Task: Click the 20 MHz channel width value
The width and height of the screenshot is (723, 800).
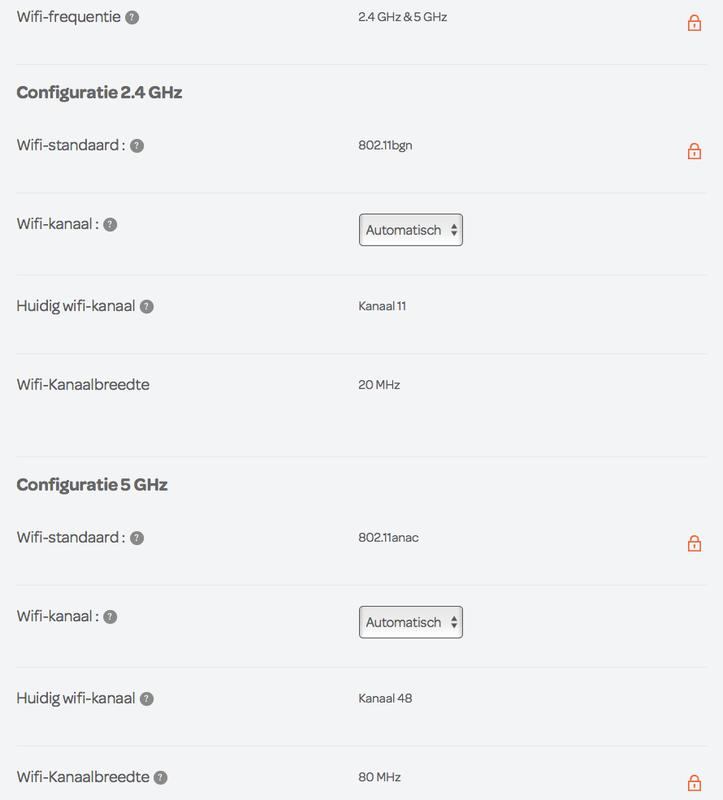Action: coord(379,385)
